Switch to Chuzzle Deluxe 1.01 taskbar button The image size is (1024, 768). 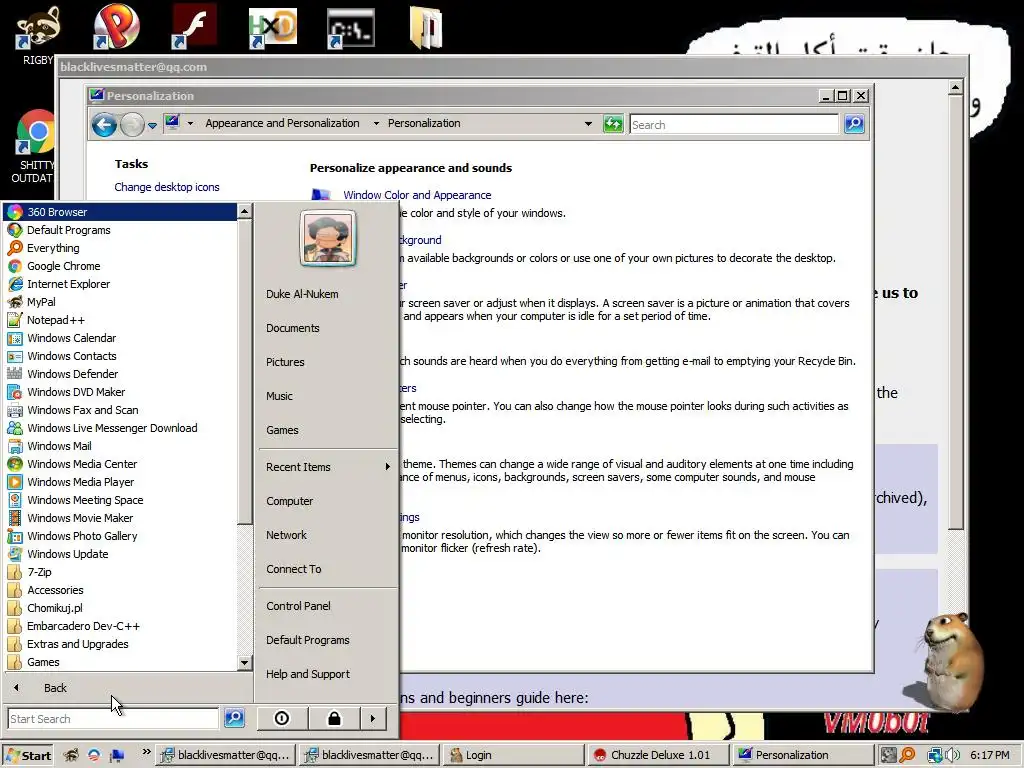pos(658,755)
